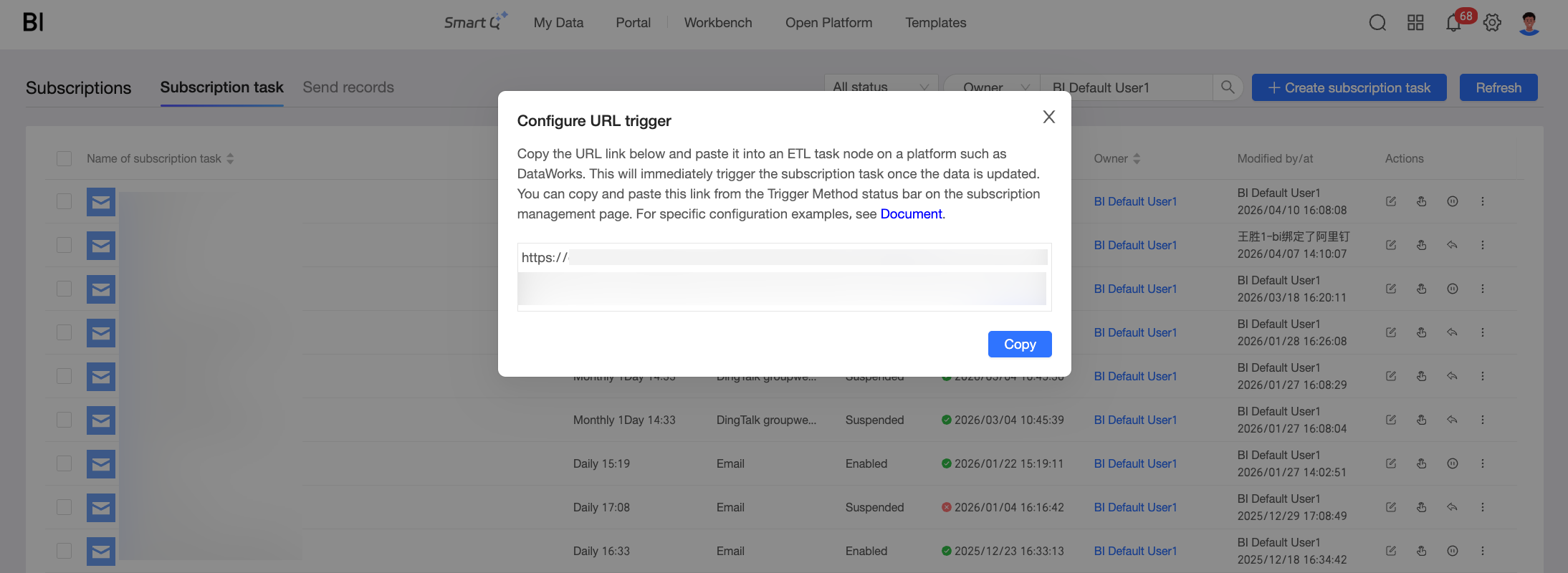
Task: Open the Workbench menu
Action: (718, 23)
